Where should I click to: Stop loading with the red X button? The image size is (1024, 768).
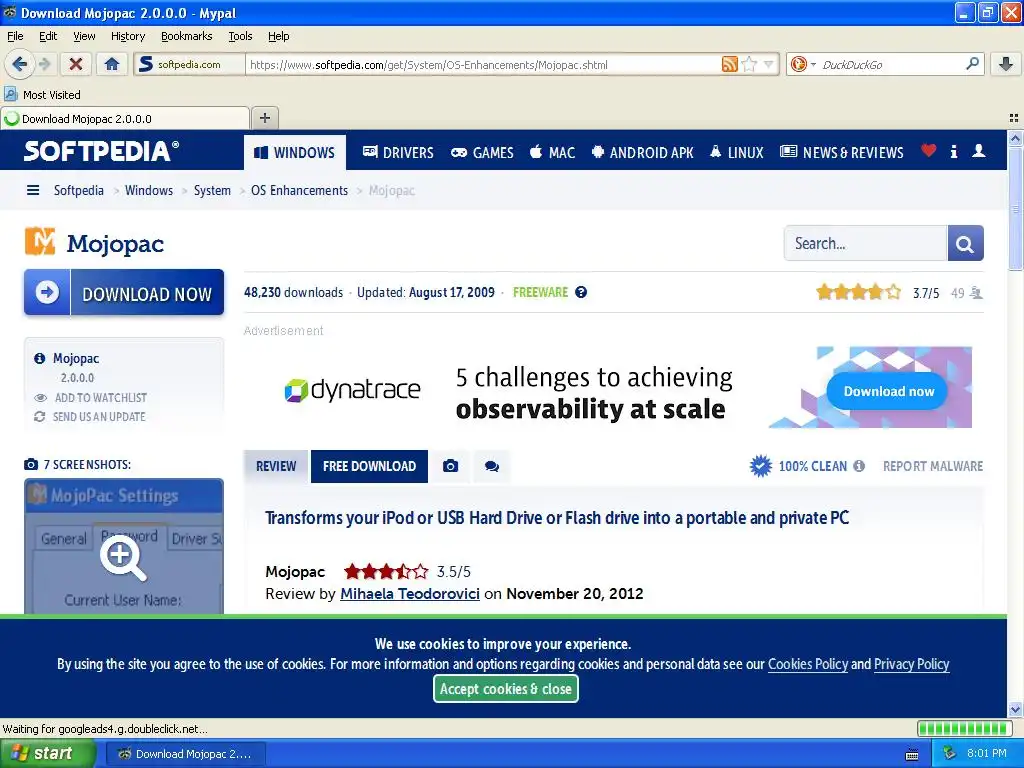tap(76, 64)
